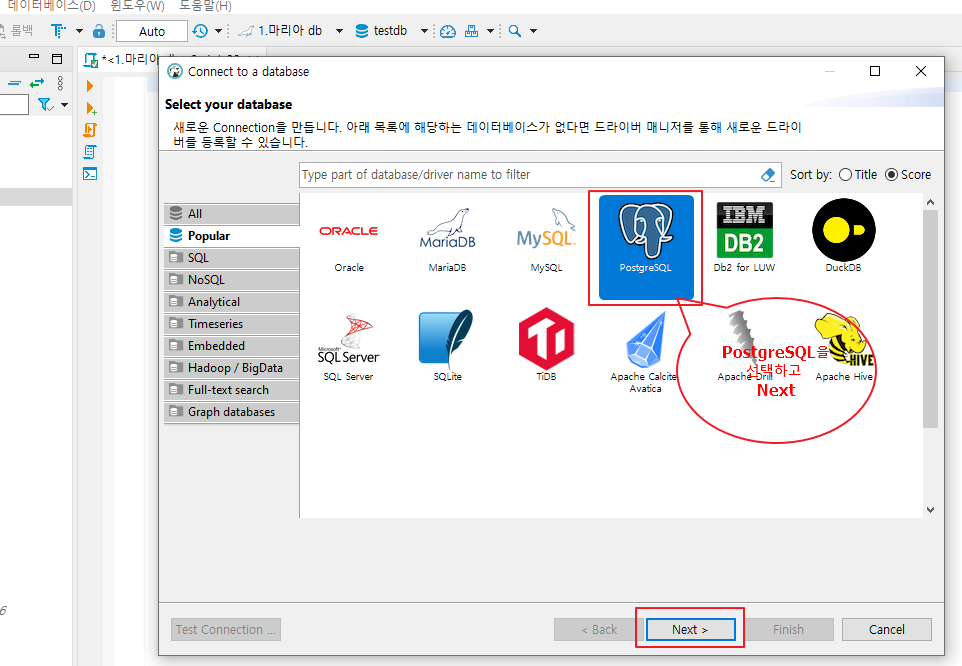
Task: Select the DuckDB database icon
Action: [844, 236]
